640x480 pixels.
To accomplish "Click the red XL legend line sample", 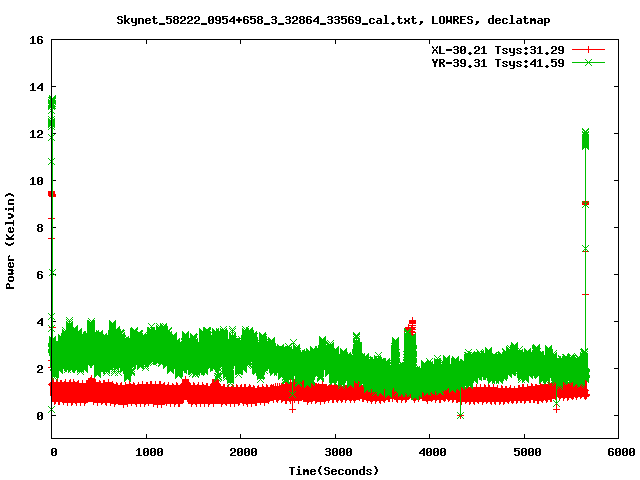I will click(x=588, y=50).
